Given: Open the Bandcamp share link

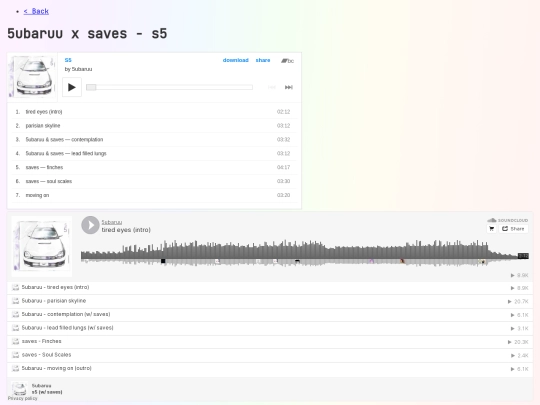Looking at the screenshot, I should pyautogui.click(x=263, y=60).
